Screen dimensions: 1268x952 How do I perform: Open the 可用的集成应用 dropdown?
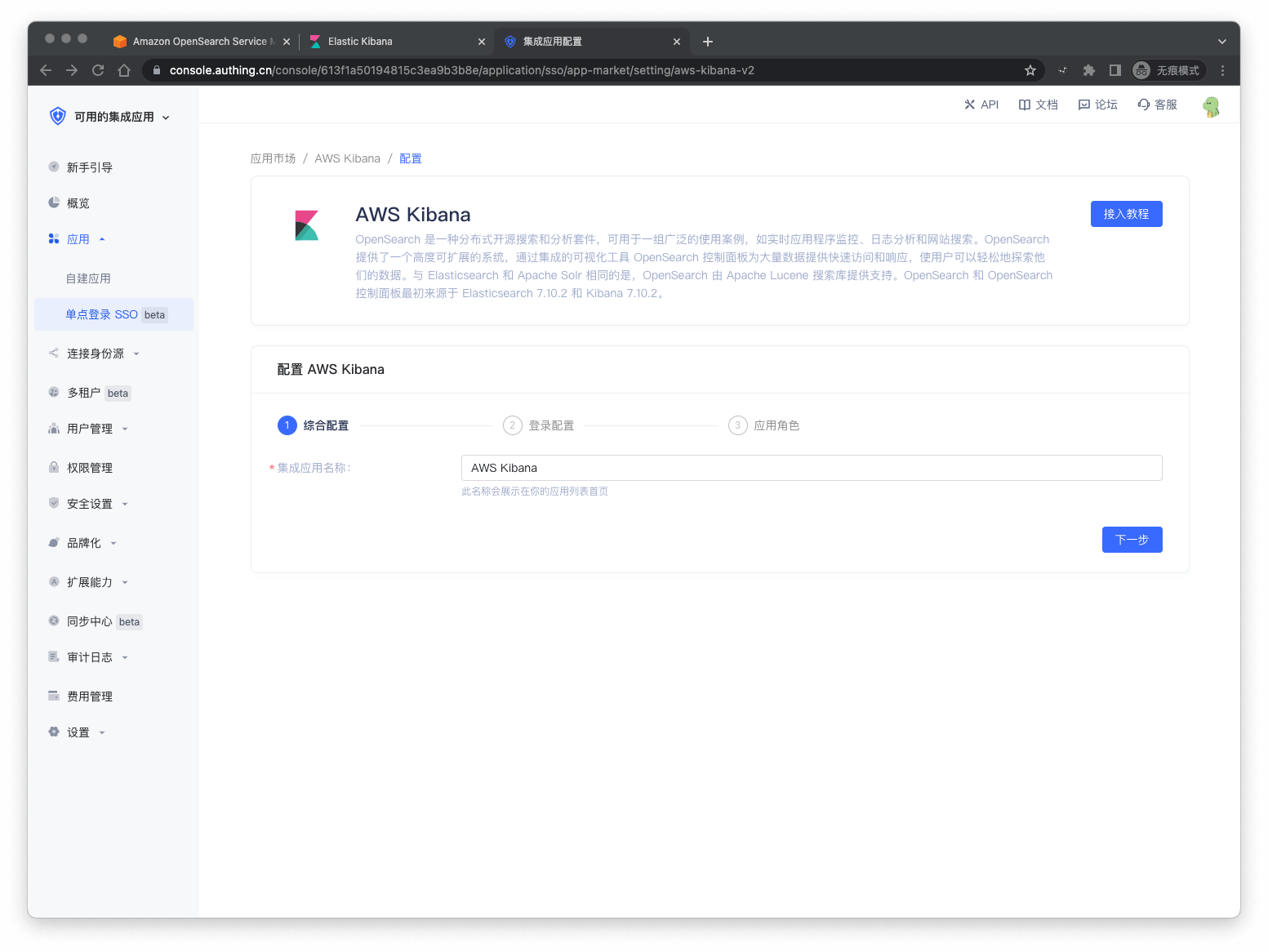coord(114,117)
